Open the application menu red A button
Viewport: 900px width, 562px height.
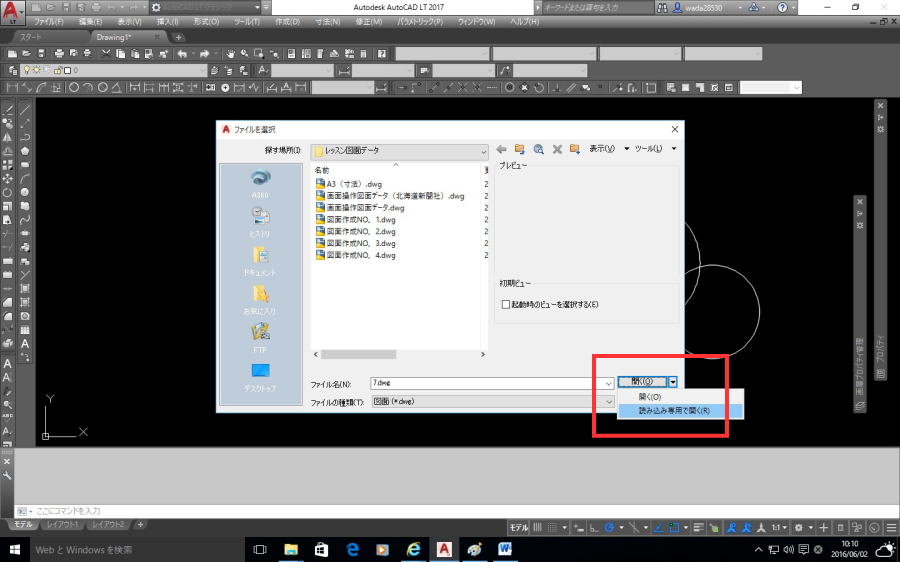click(13, 12)
